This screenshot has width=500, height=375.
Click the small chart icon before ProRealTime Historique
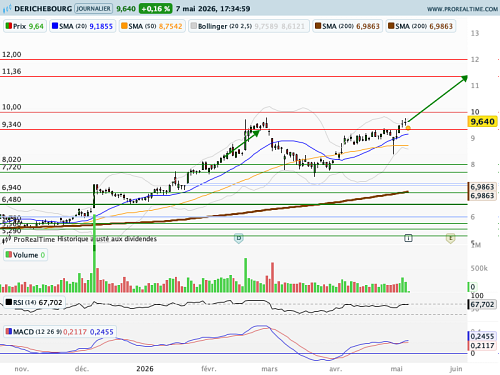7,239
